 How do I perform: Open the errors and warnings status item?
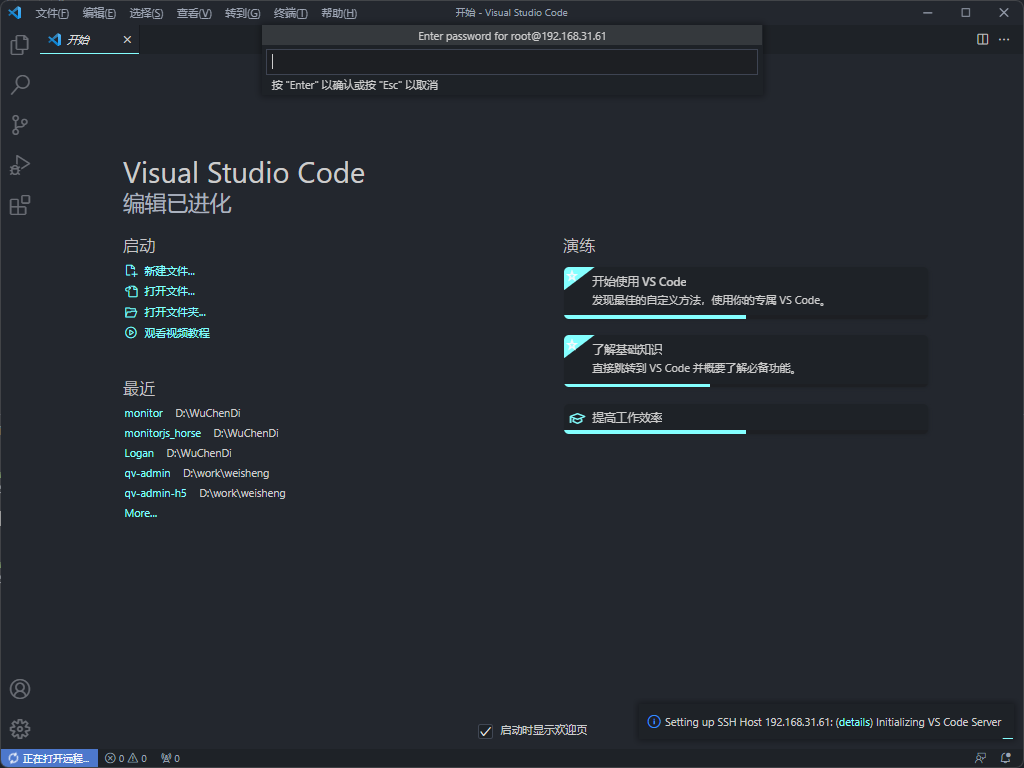tap(125, 758)
